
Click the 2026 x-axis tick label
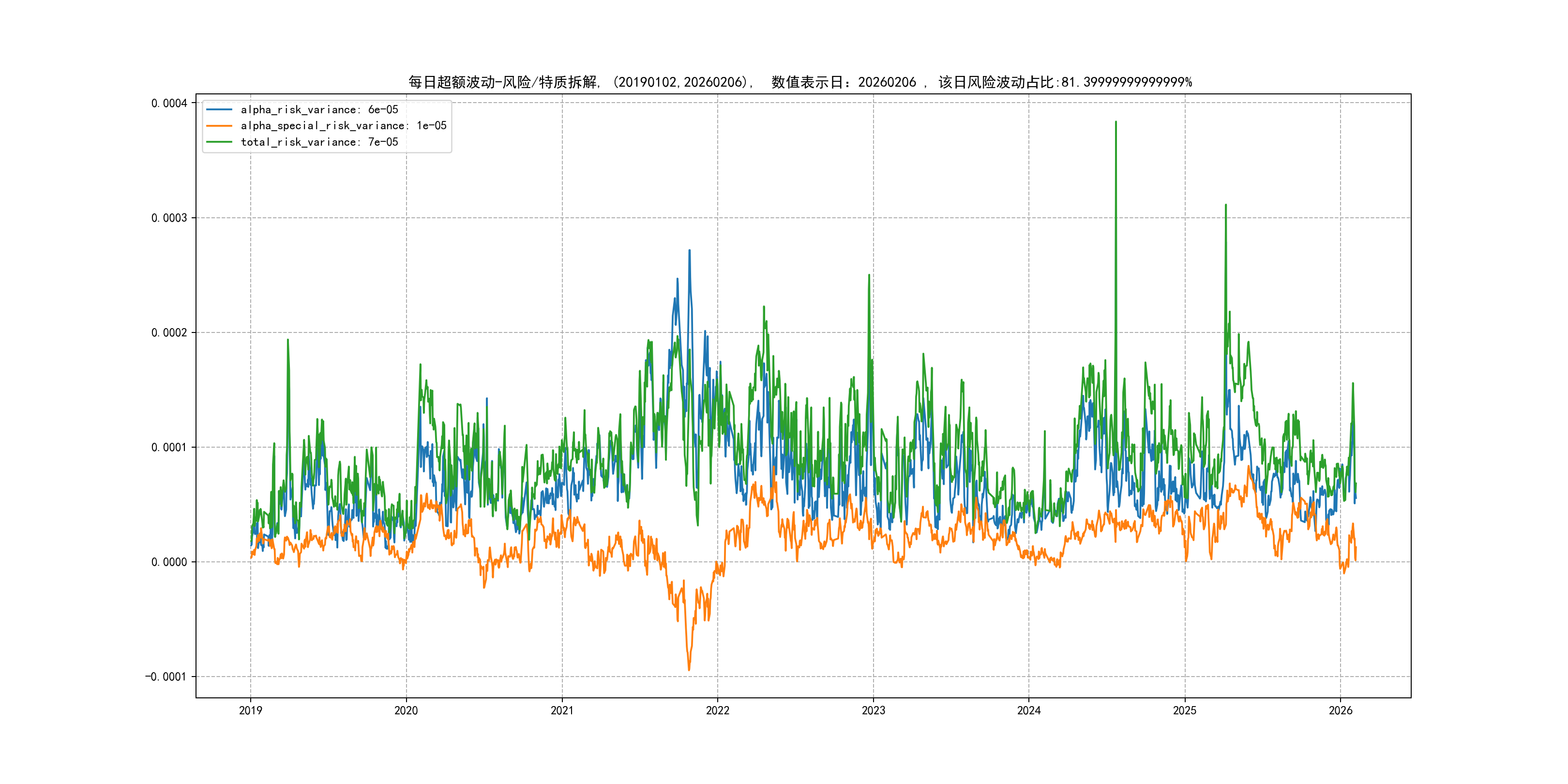[1341, 710]
